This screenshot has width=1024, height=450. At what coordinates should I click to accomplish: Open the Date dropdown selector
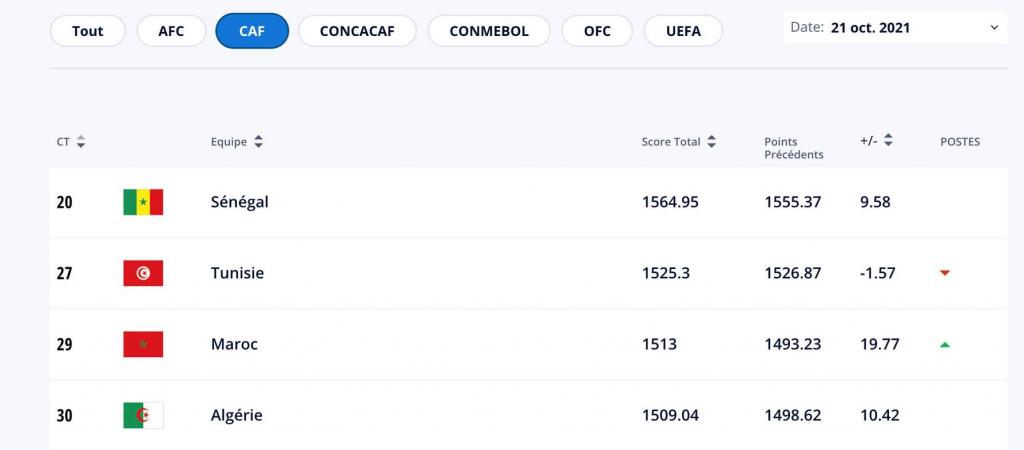coord(895,28)
